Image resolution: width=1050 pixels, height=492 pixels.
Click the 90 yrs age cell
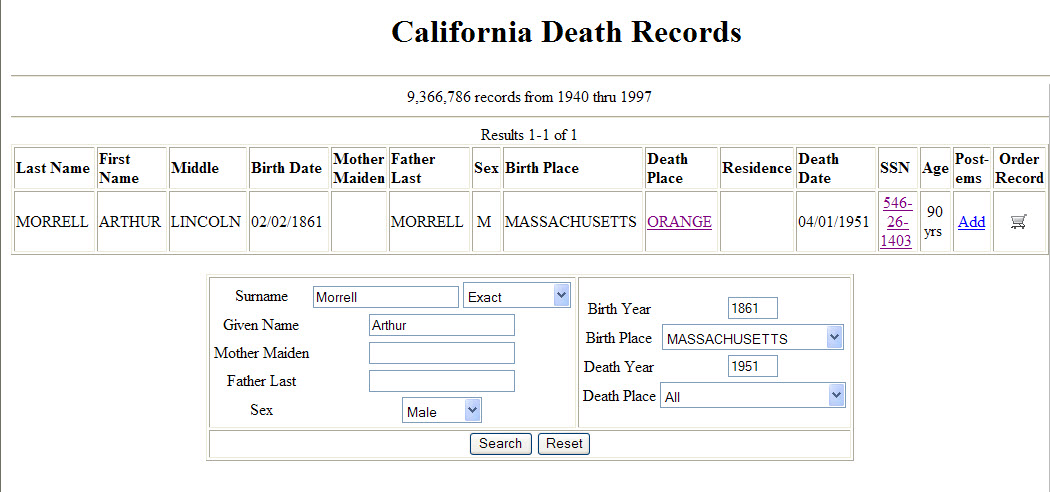point(935,222)
